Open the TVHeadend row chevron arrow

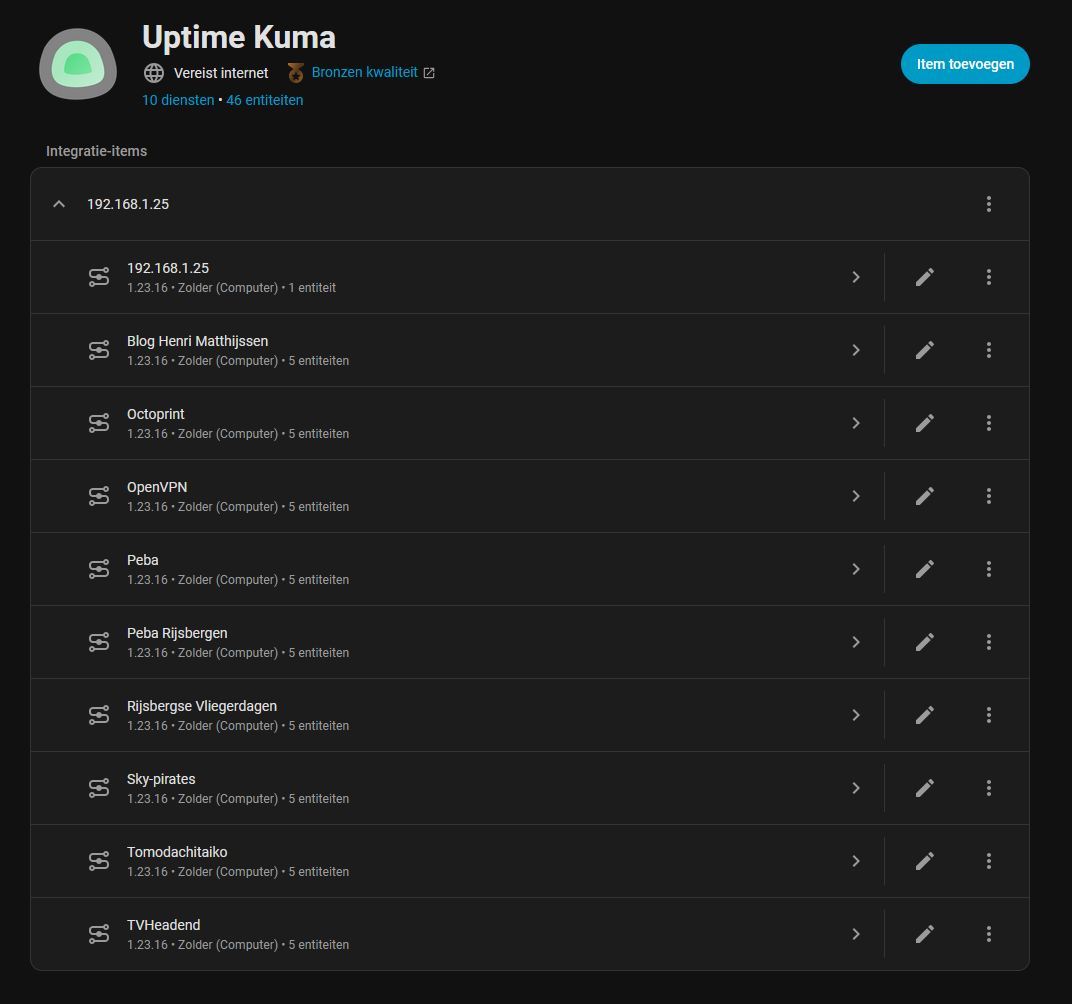point(856,934)
